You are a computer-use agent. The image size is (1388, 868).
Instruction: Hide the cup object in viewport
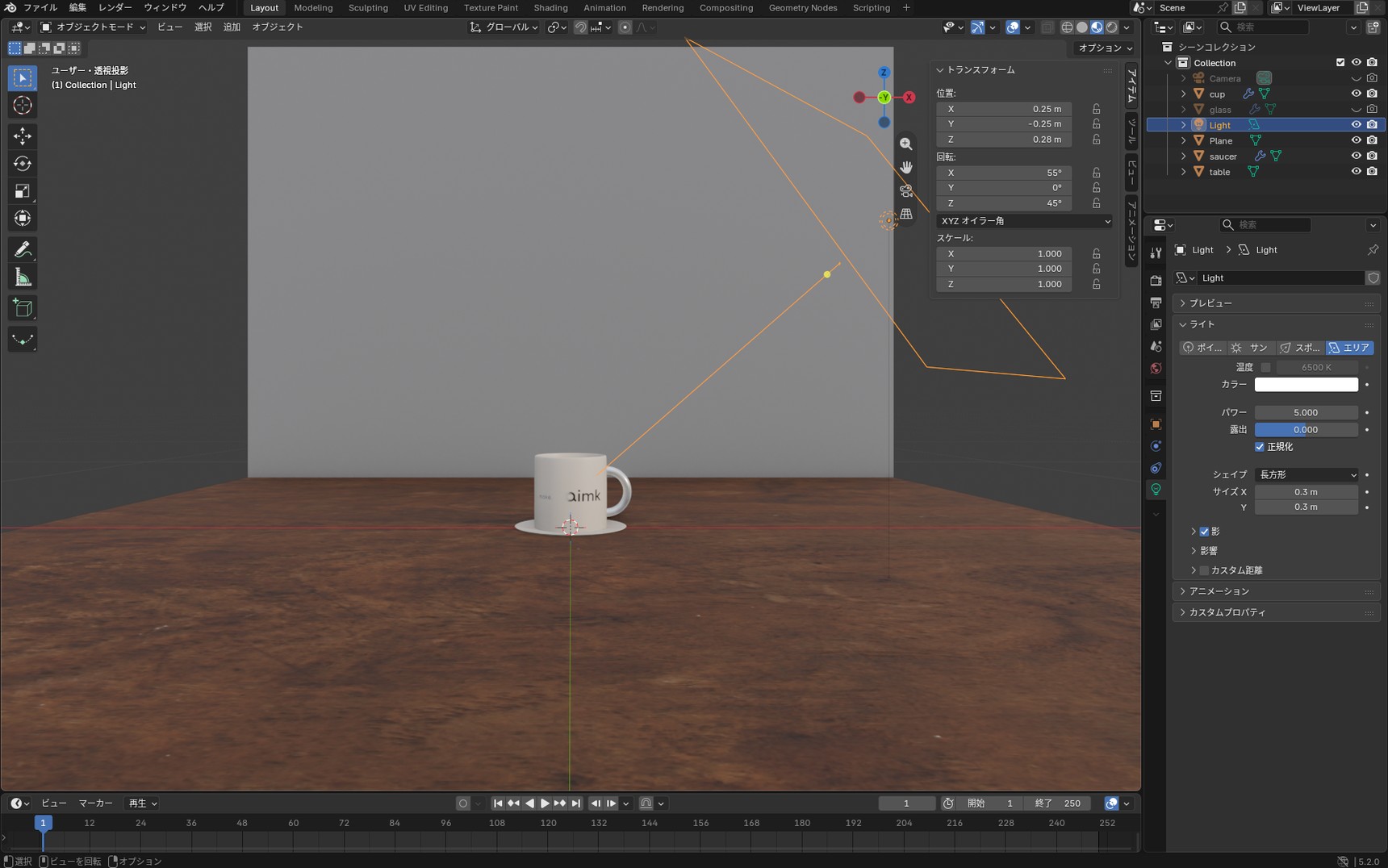(x=1356, y=94)
